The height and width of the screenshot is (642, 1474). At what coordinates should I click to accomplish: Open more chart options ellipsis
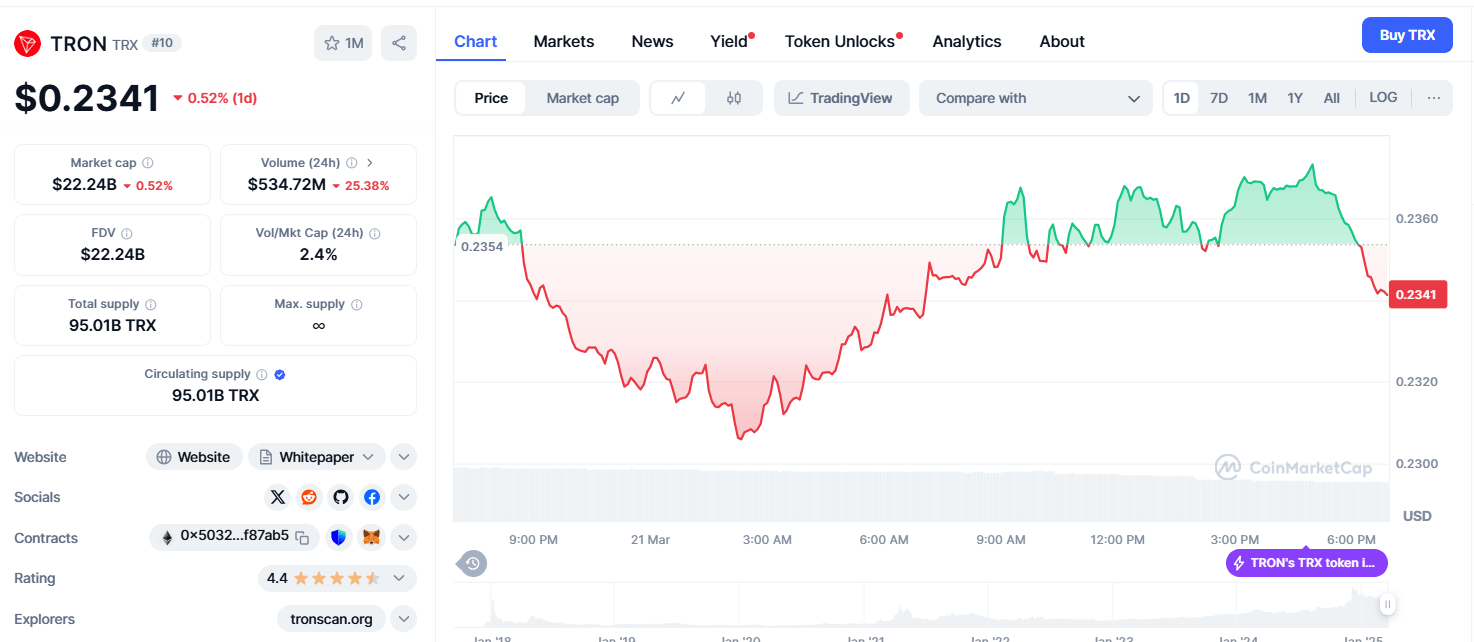click(x=1434, y=98)
